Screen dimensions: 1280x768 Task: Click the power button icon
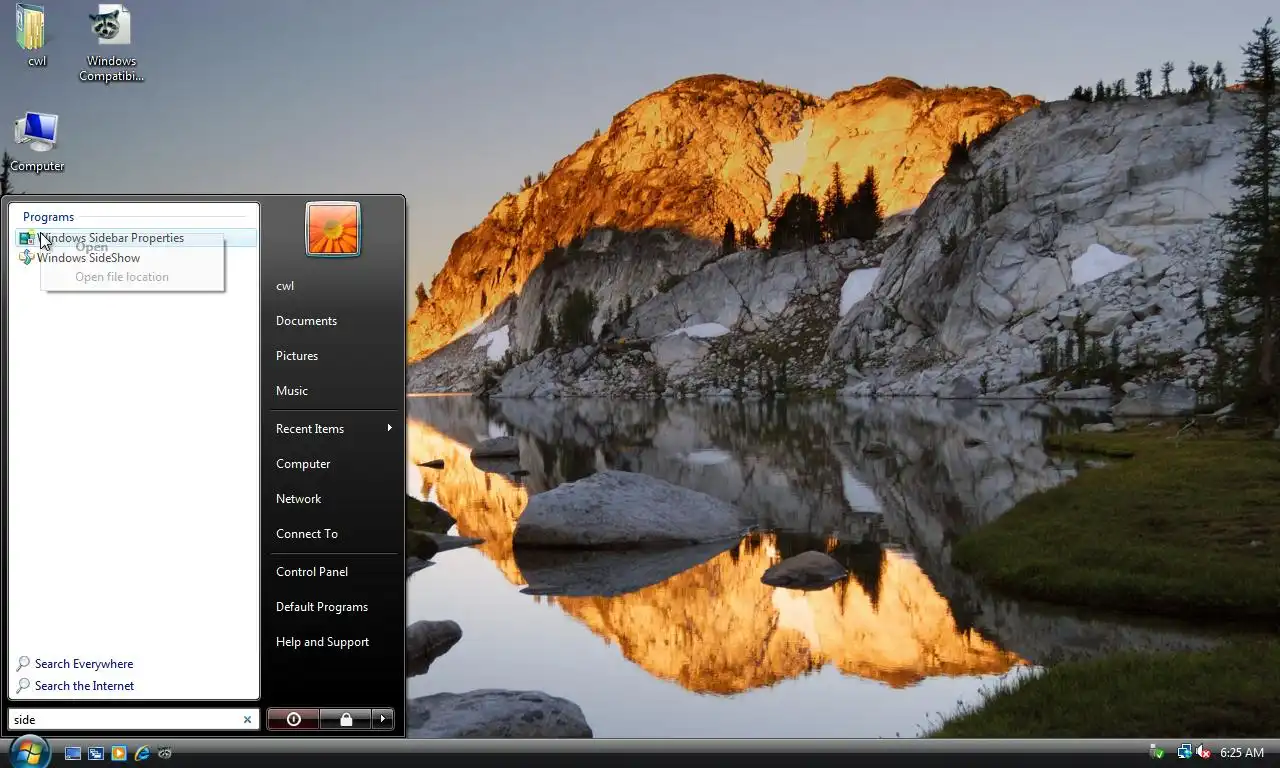[x=294, y=719]
